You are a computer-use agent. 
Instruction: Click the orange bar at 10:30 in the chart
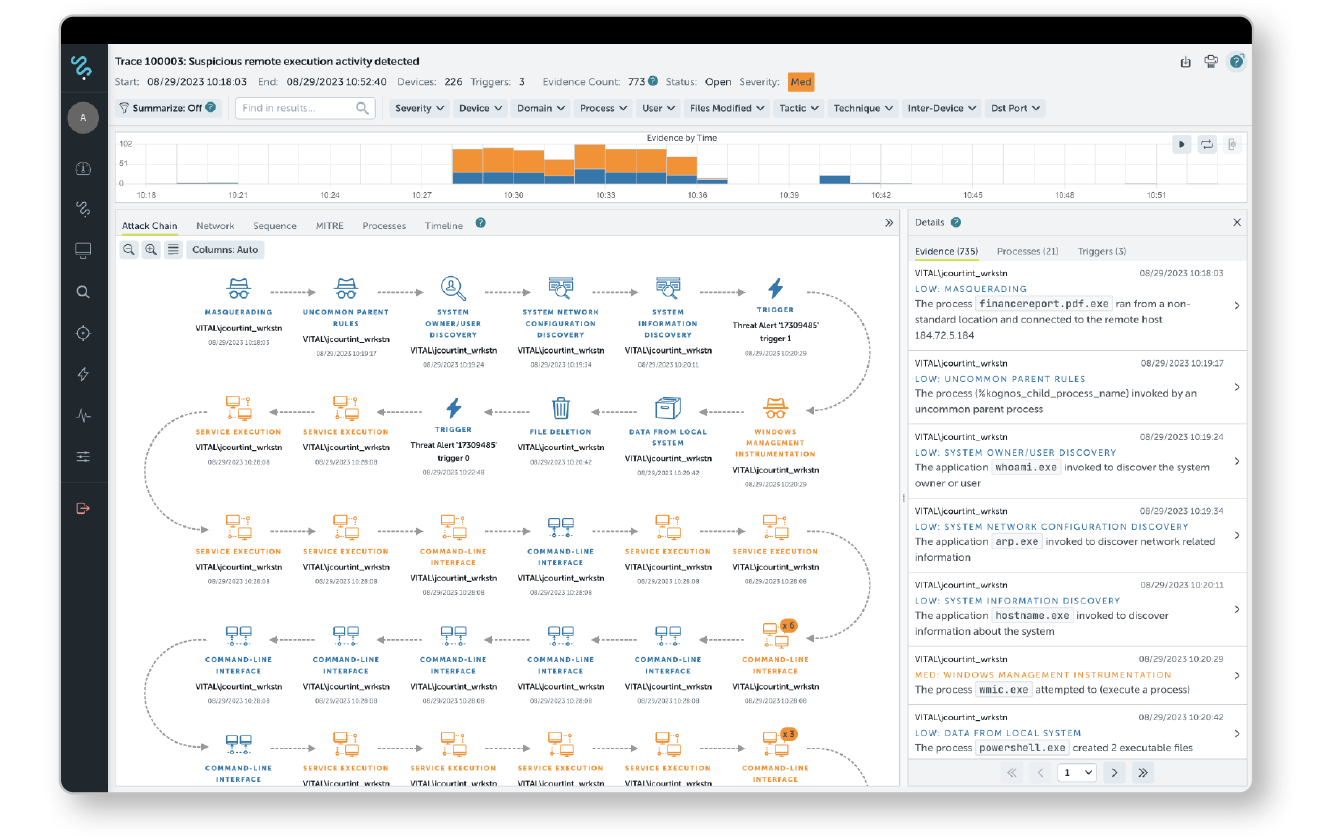tap(498, 159)
